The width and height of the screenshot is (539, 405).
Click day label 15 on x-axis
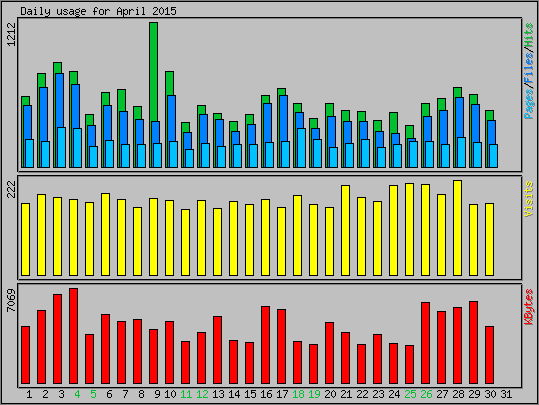(250, 394)
